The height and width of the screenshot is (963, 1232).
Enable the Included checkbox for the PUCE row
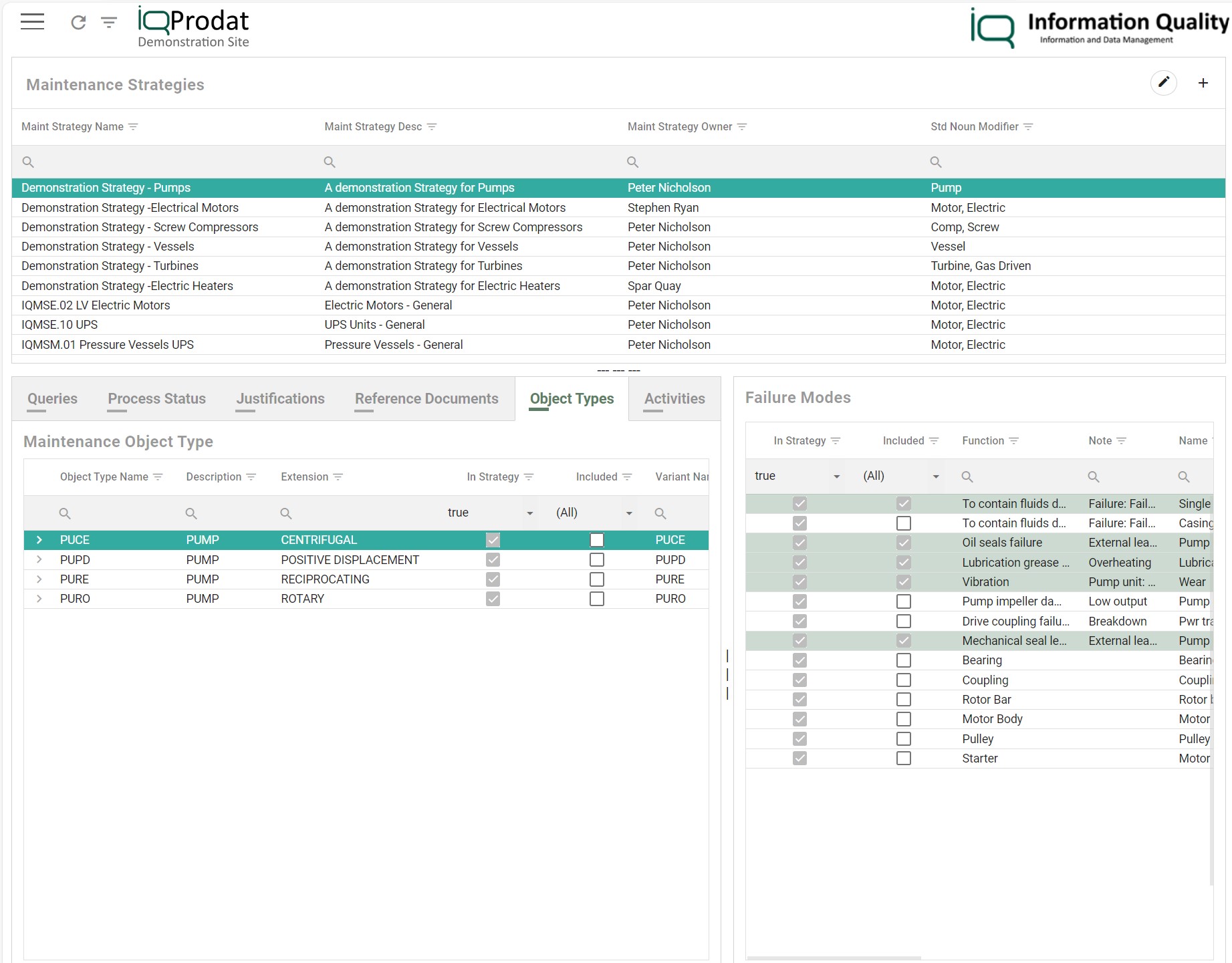(597, 539)
